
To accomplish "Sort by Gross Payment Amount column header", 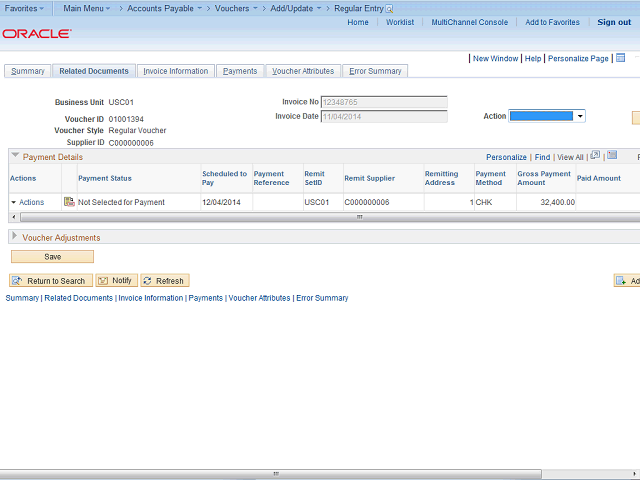I will pyautogui.click(x=544, y=178).
